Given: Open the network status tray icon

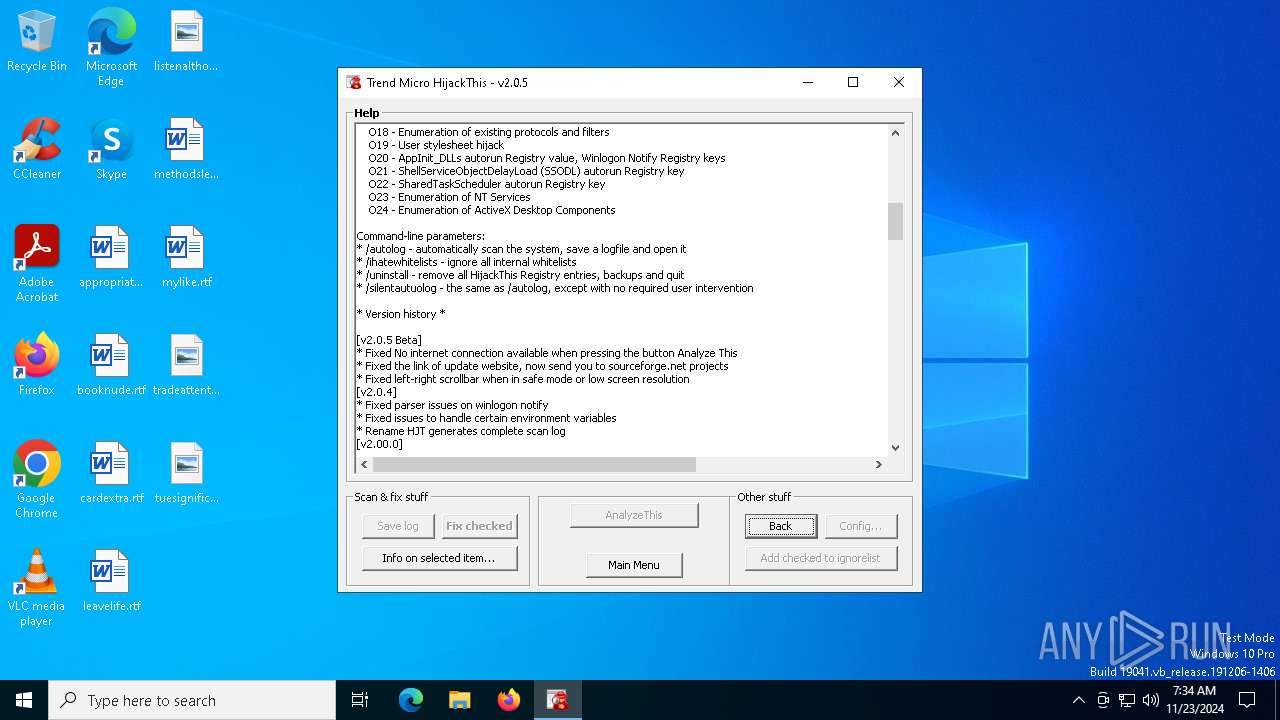Looking at the screenshot, I should click(1127, 700).
